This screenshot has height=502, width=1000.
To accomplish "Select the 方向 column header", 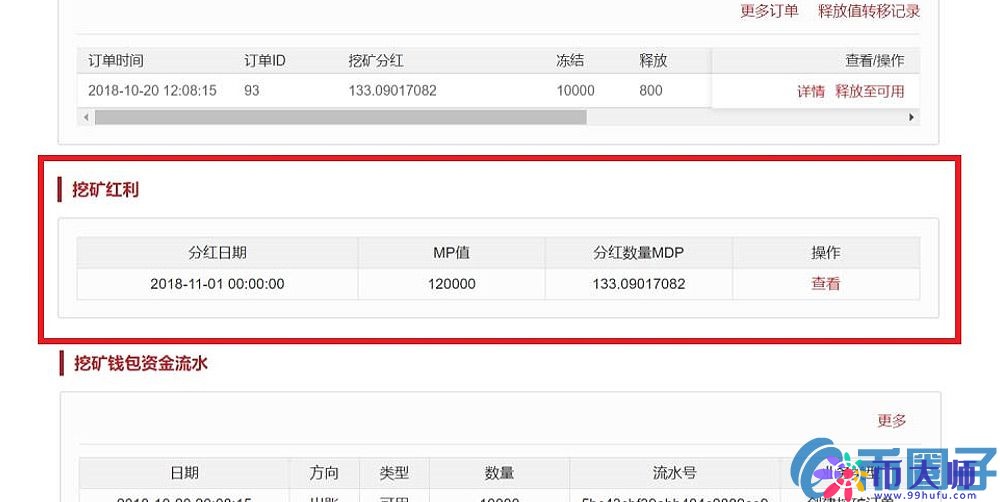I will point(325,473).
